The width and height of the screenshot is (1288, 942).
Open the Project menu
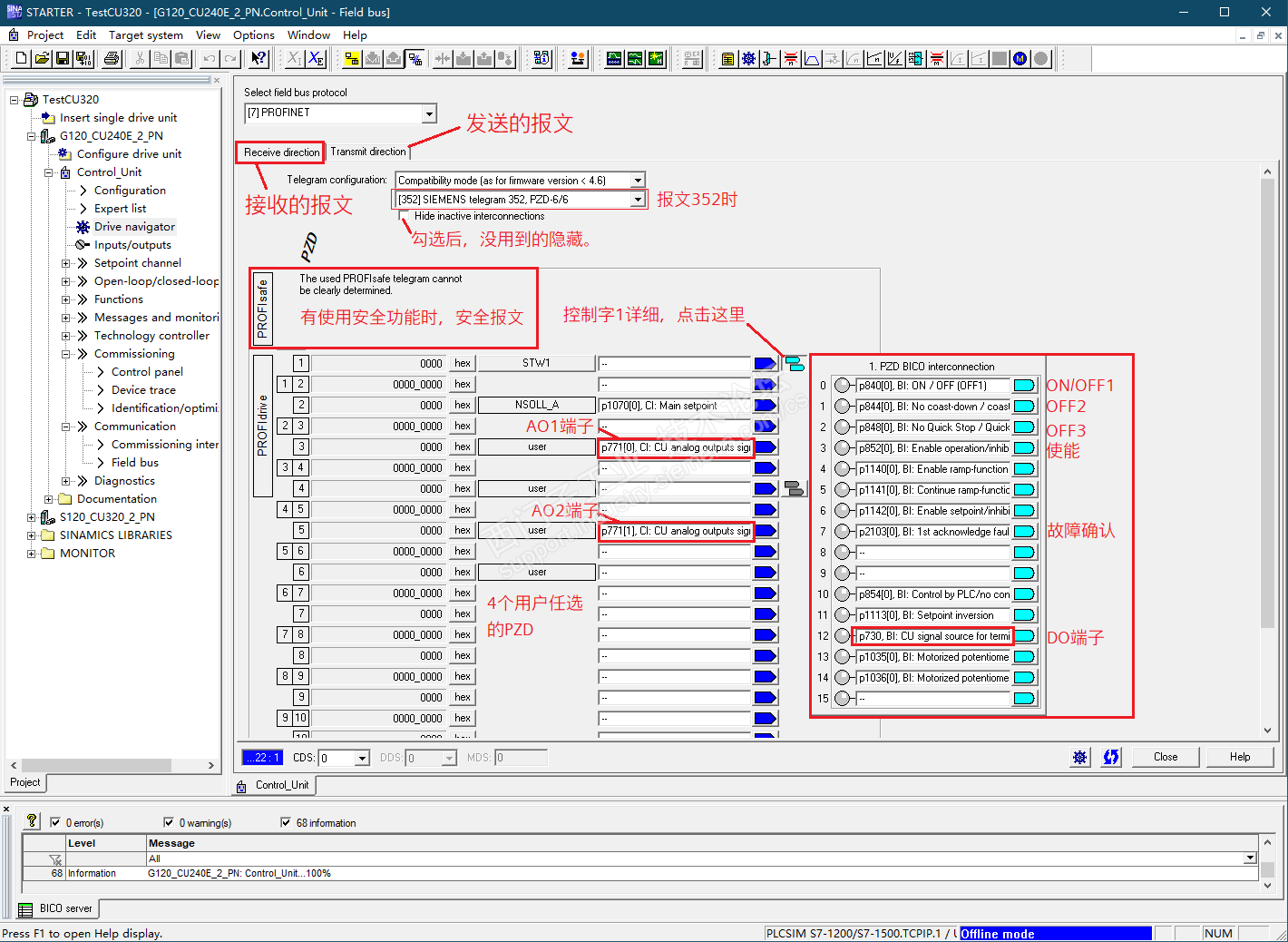tap(45, 35)
